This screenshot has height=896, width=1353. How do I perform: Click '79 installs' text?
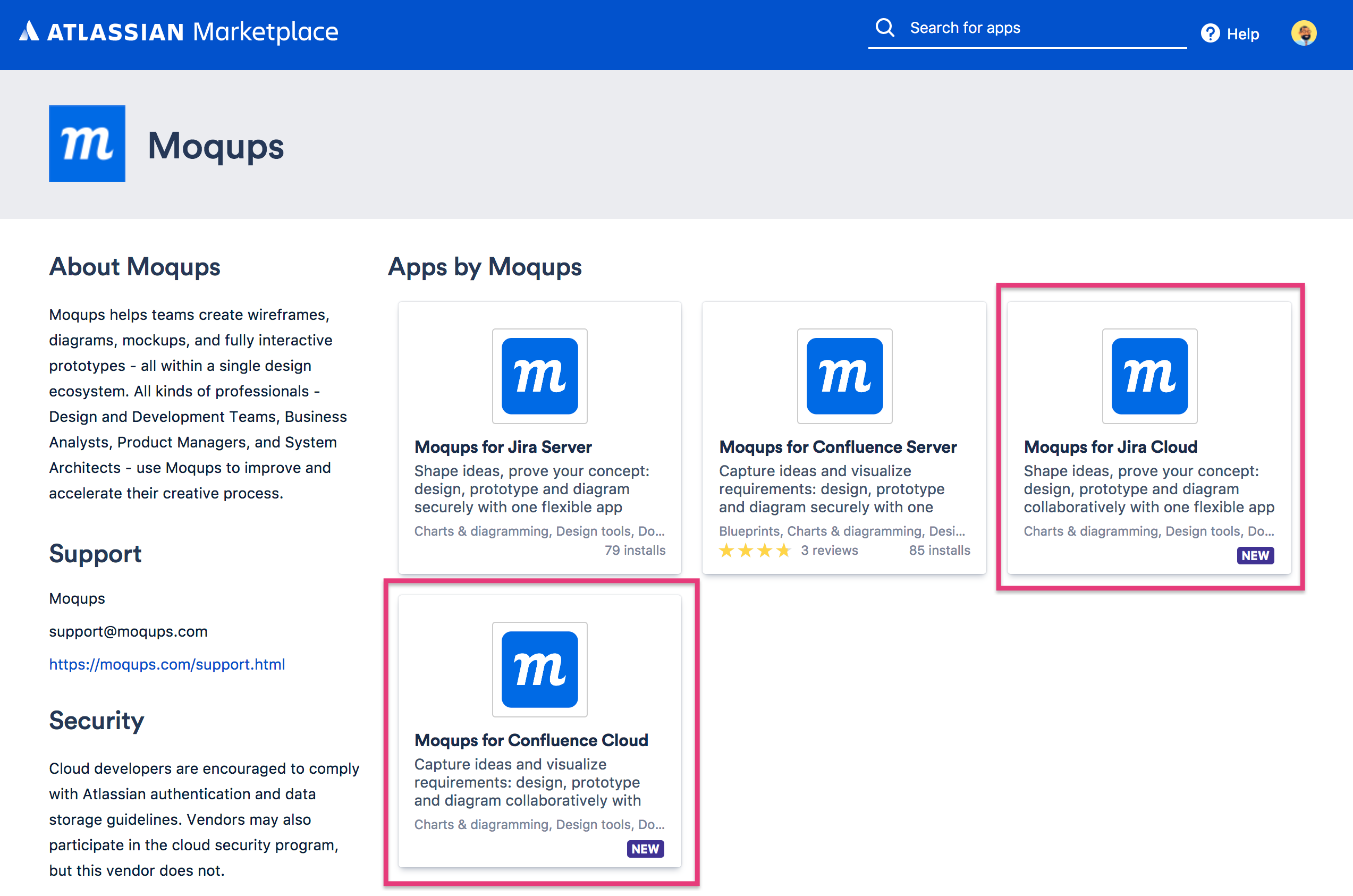[x=635, y=550]
